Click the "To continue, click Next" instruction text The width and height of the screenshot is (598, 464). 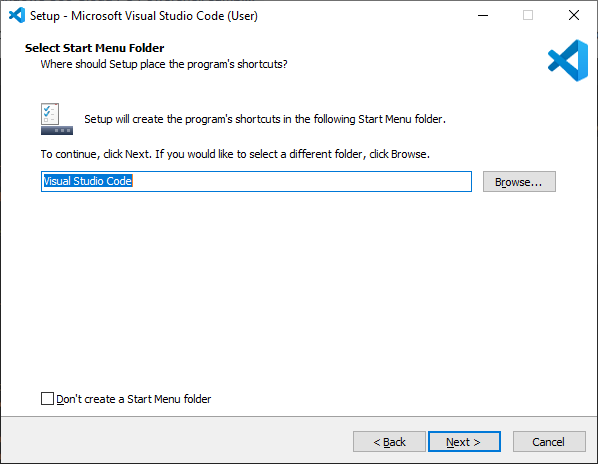coord(235,154)
